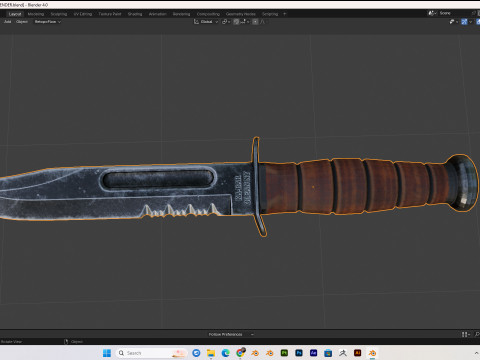Screen dimensions: 480x360
Task: Open the Global transform orientation dropdown
Action: pos(206,22)
